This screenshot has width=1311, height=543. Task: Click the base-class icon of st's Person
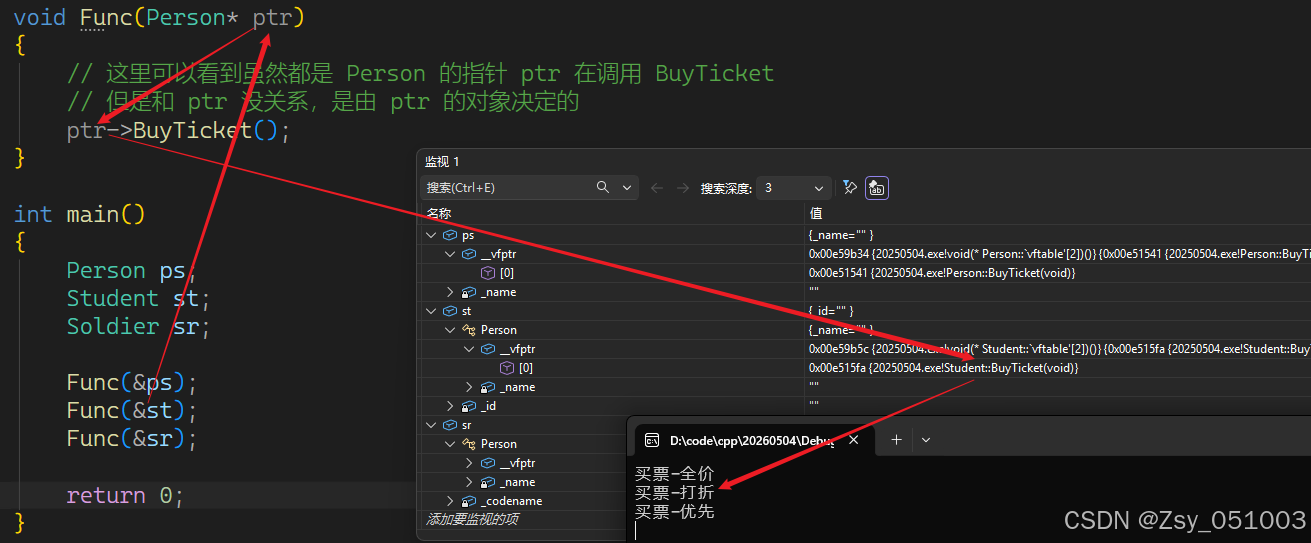click(469, 330)
